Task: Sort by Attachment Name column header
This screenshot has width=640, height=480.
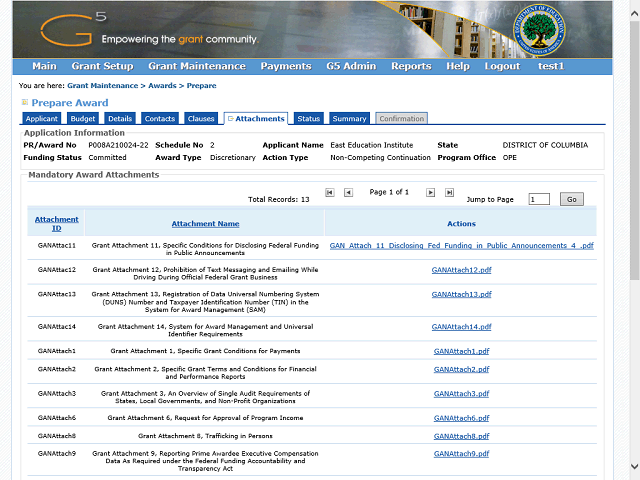Action: pos(205,224)
